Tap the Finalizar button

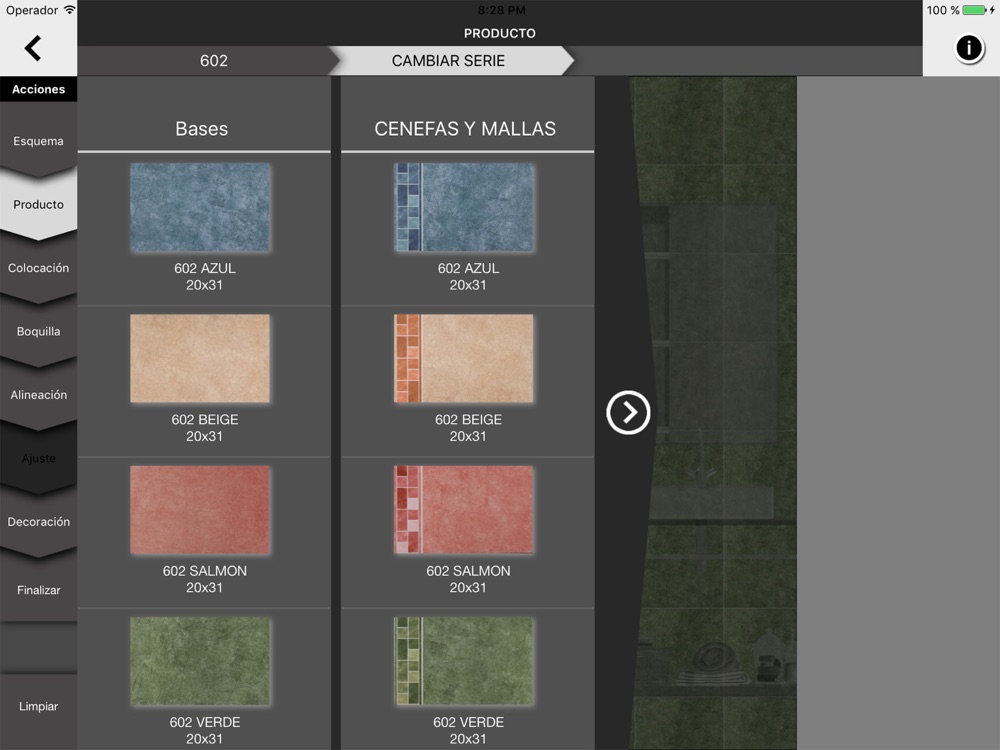[38, 590]
